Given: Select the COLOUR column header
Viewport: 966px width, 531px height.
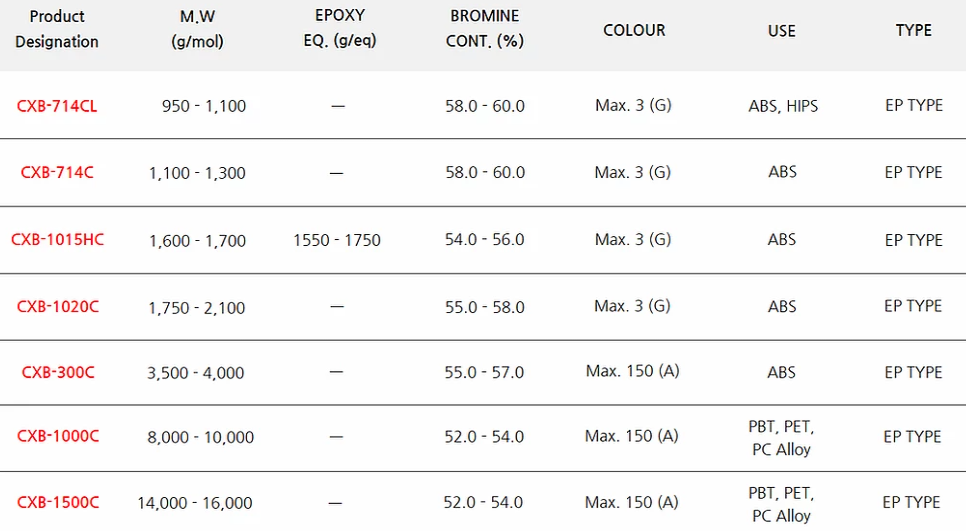Looking at the screenshot, I should coord(634,30).
